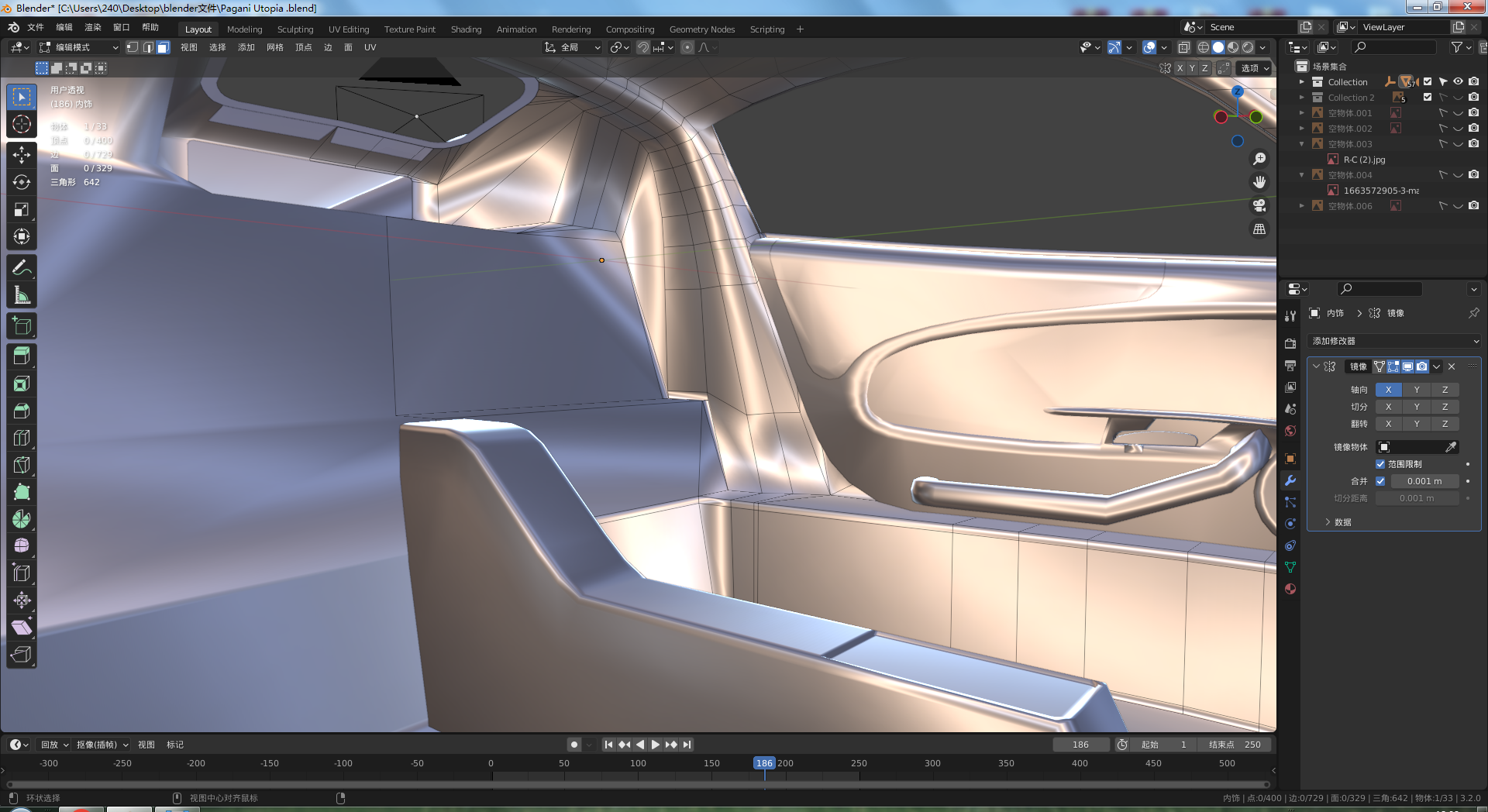Select the Loop Cut tool
The image size is (1488, 812).
(x=22, y=438)
